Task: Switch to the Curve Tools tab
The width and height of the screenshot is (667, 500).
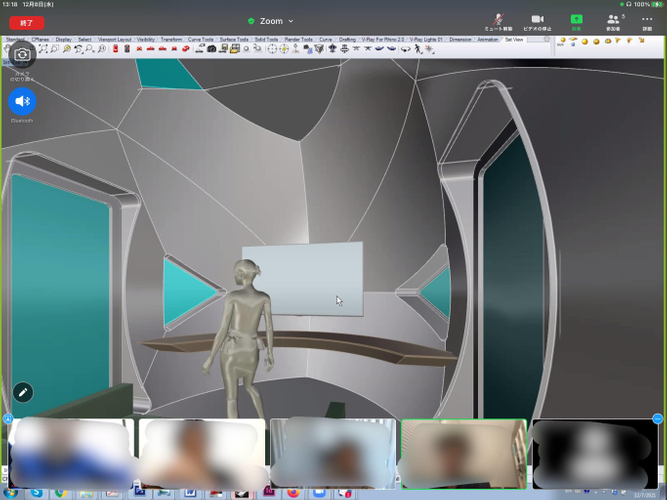Action: (x=201, y=39)
